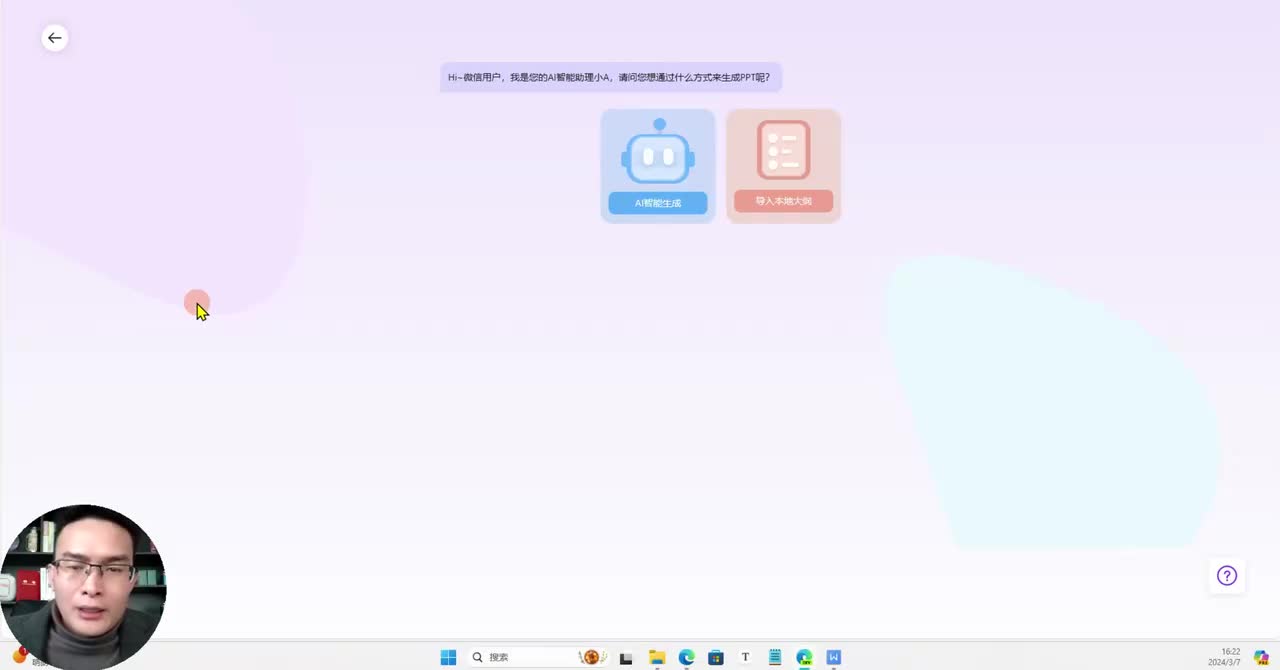Go back with the arrow button
The height and width of the screenshot is (670, 1280).
pos(54,38)
